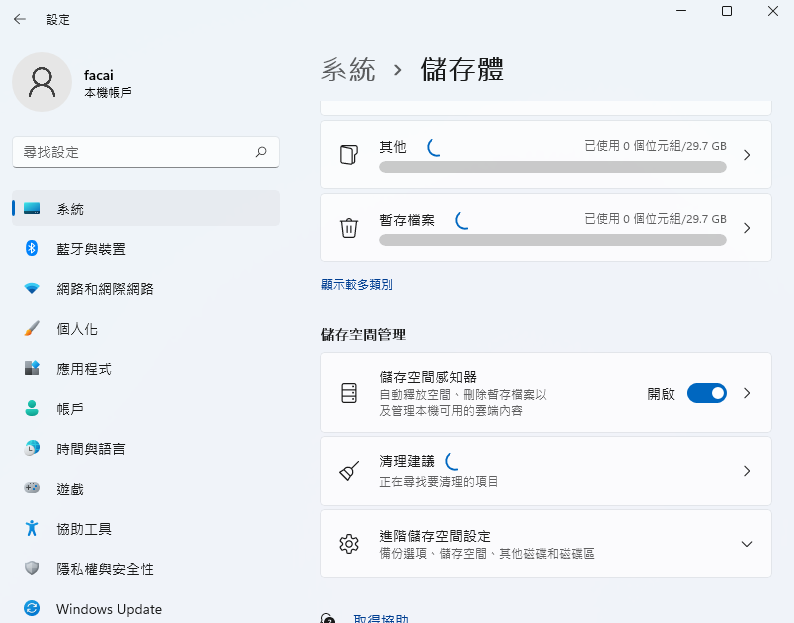The width and height of the screenshot is (794, 623).
Task: Turn off the 儲存空間感知器 toggle
Action: [706, 393]
